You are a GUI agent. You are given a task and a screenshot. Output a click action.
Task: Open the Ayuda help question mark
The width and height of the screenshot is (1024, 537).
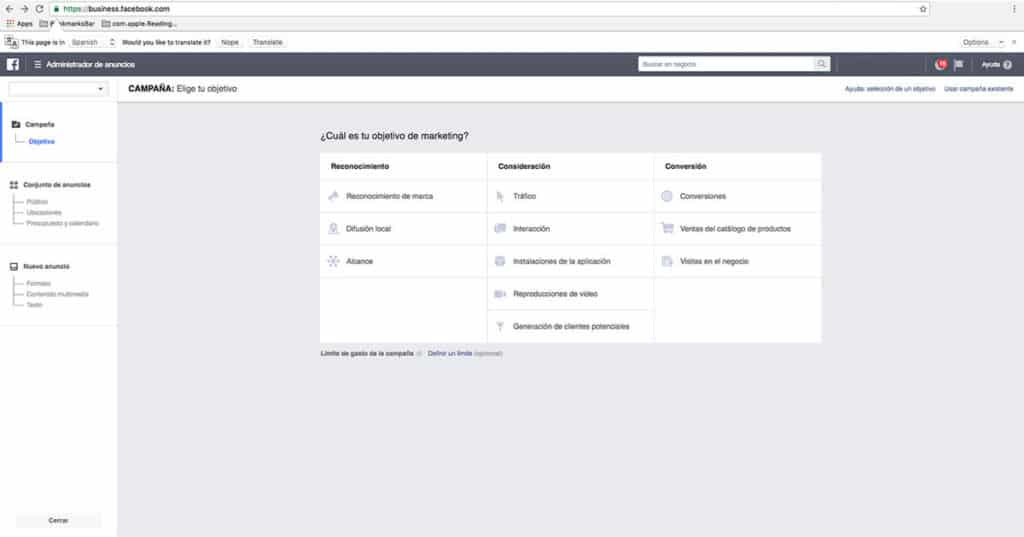[x=1008, y=65]
